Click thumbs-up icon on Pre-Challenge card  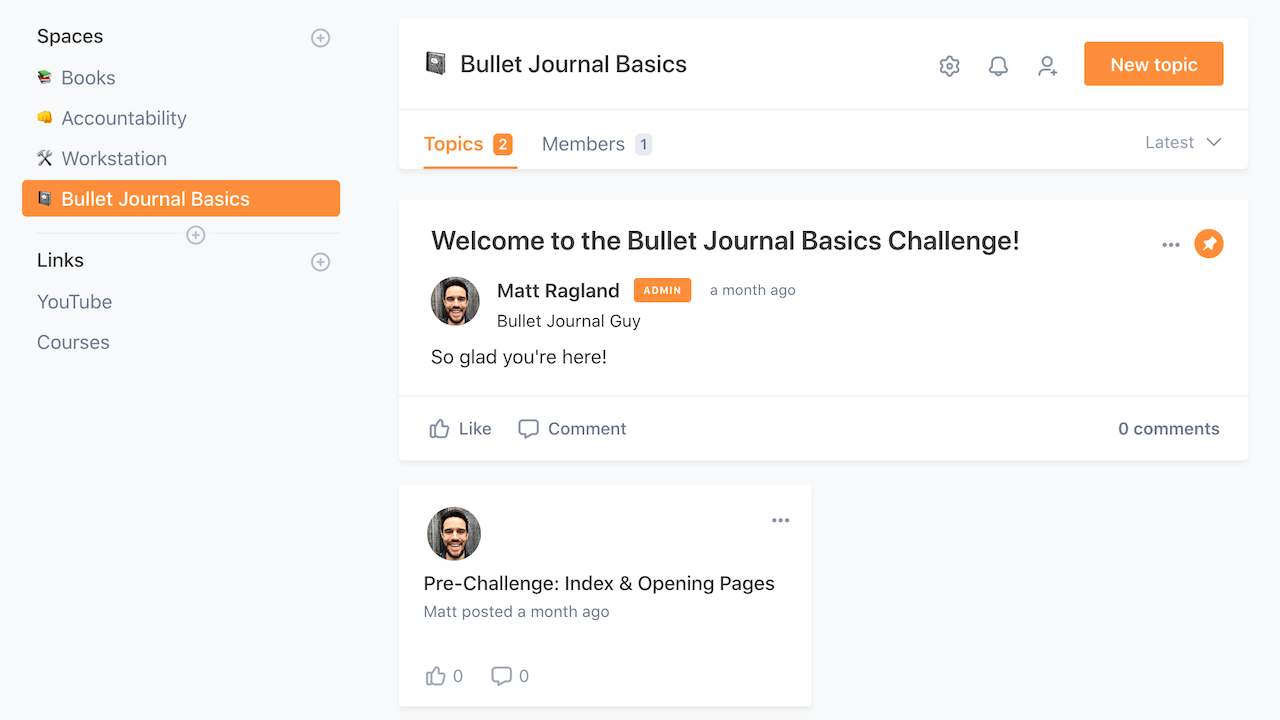coord(436,676)
